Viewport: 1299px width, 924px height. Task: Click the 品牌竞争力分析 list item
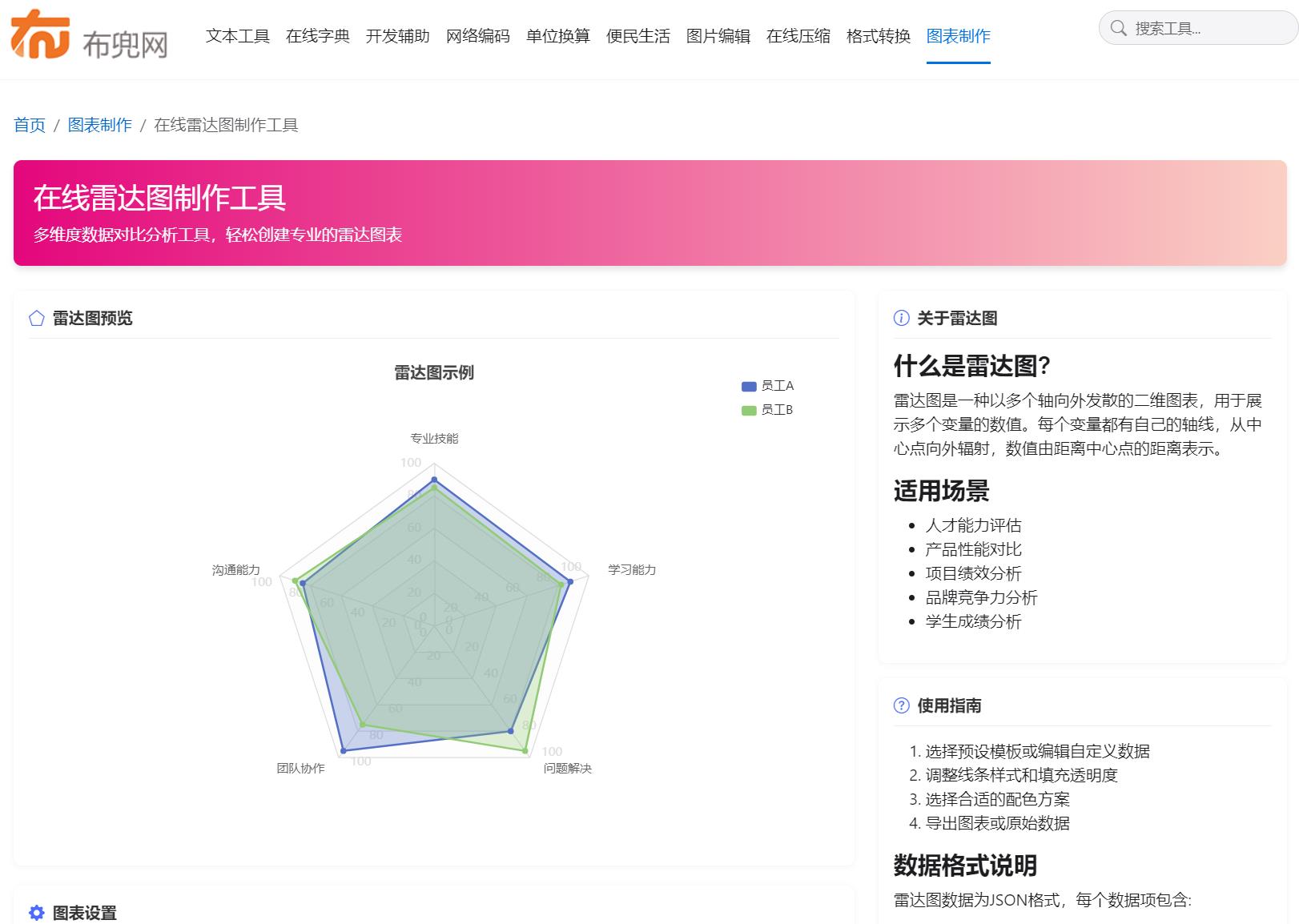[x=982, y=597]
